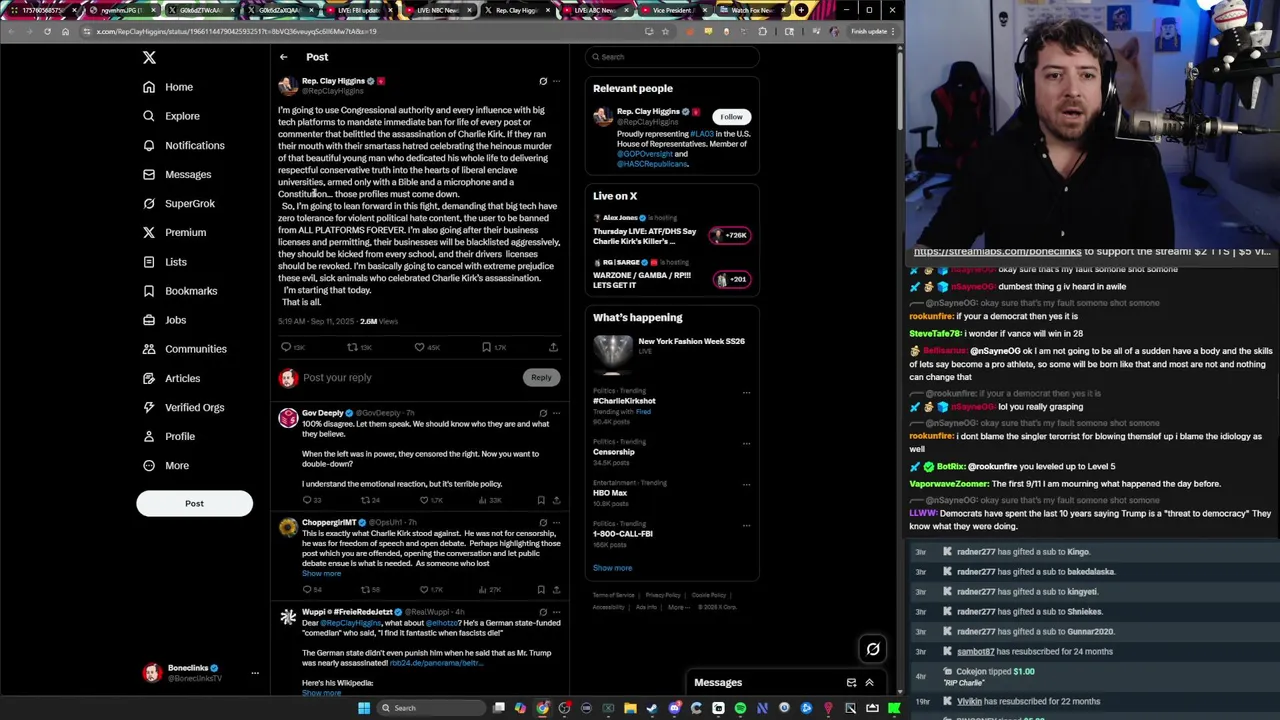The image size is (1280, 720).
Task: Share the main Clay Higgins post
Action: 553,347
